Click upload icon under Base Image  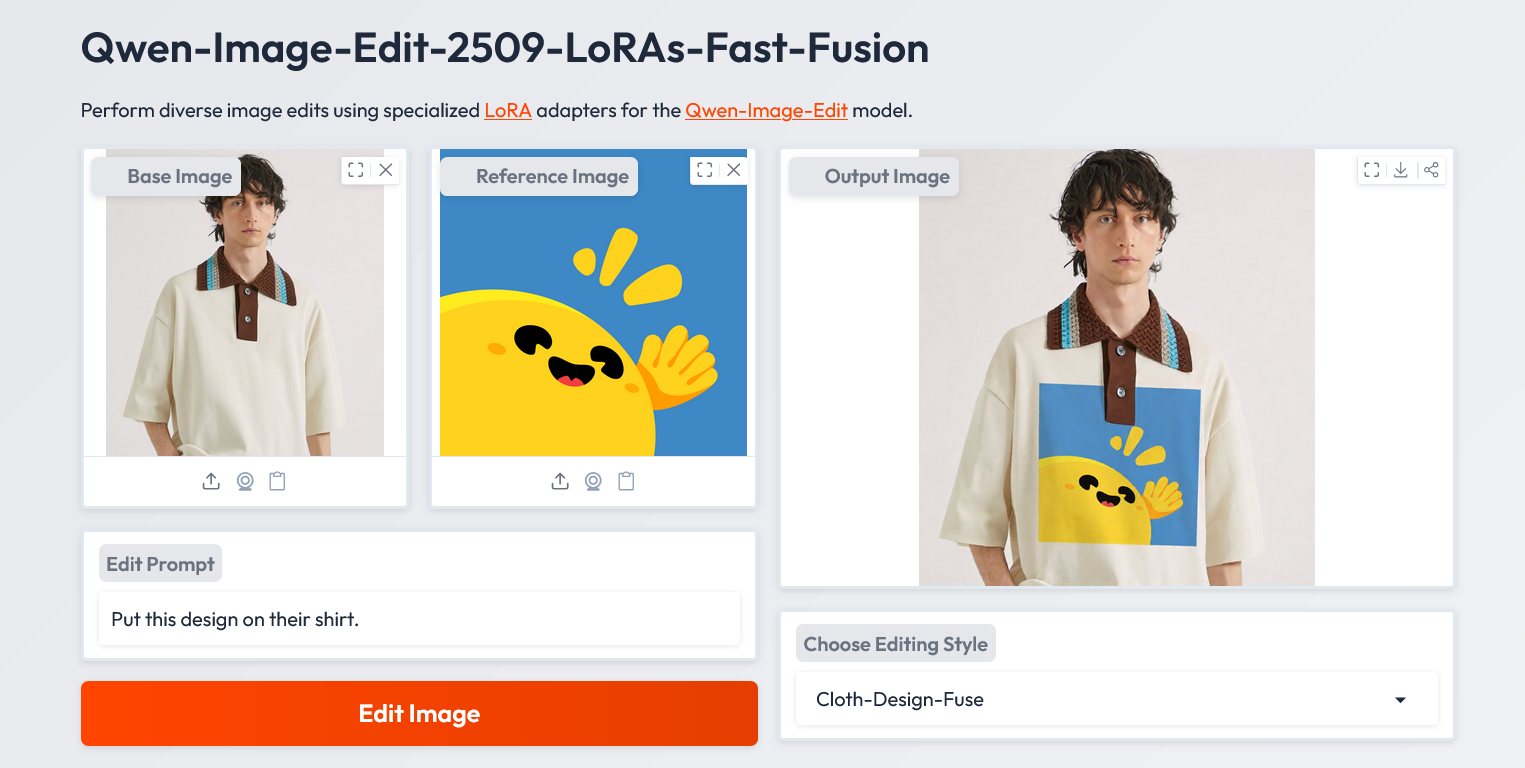(x=211, y=482)
